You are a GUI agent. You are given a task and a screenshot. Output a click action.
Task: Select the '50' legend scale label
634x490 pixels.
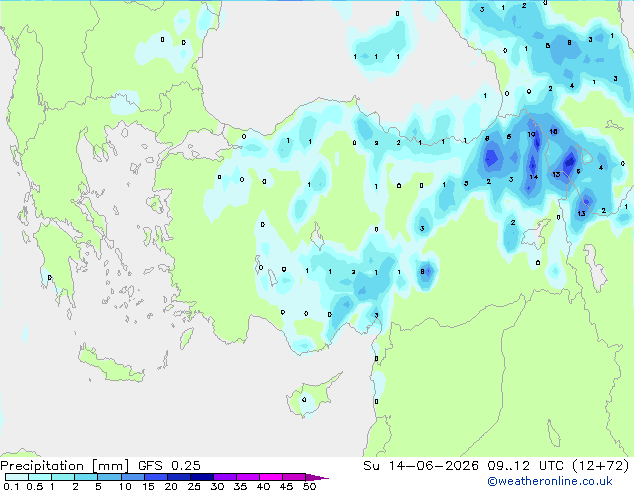click(309, 486)
